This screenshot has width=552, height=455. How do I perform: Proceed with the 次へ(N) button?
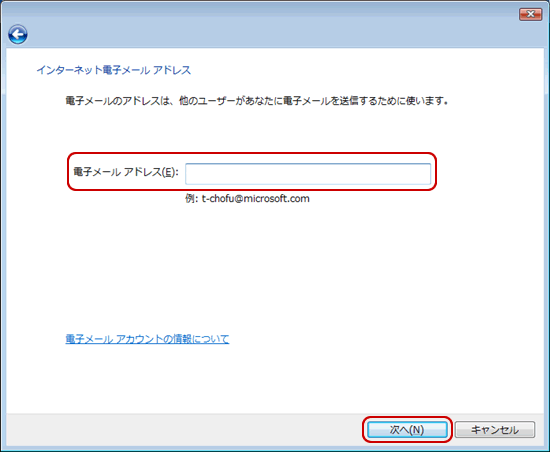(407, 430)
